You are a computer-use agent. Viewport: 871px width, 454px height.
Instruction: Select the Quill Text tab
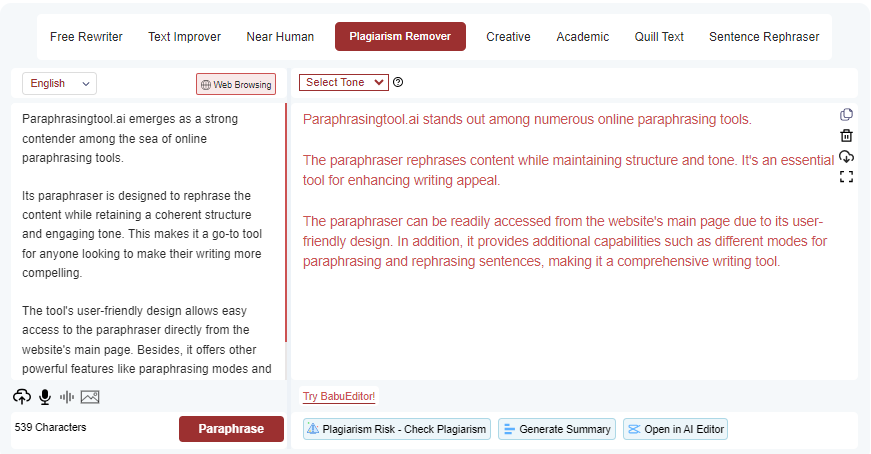659,37
